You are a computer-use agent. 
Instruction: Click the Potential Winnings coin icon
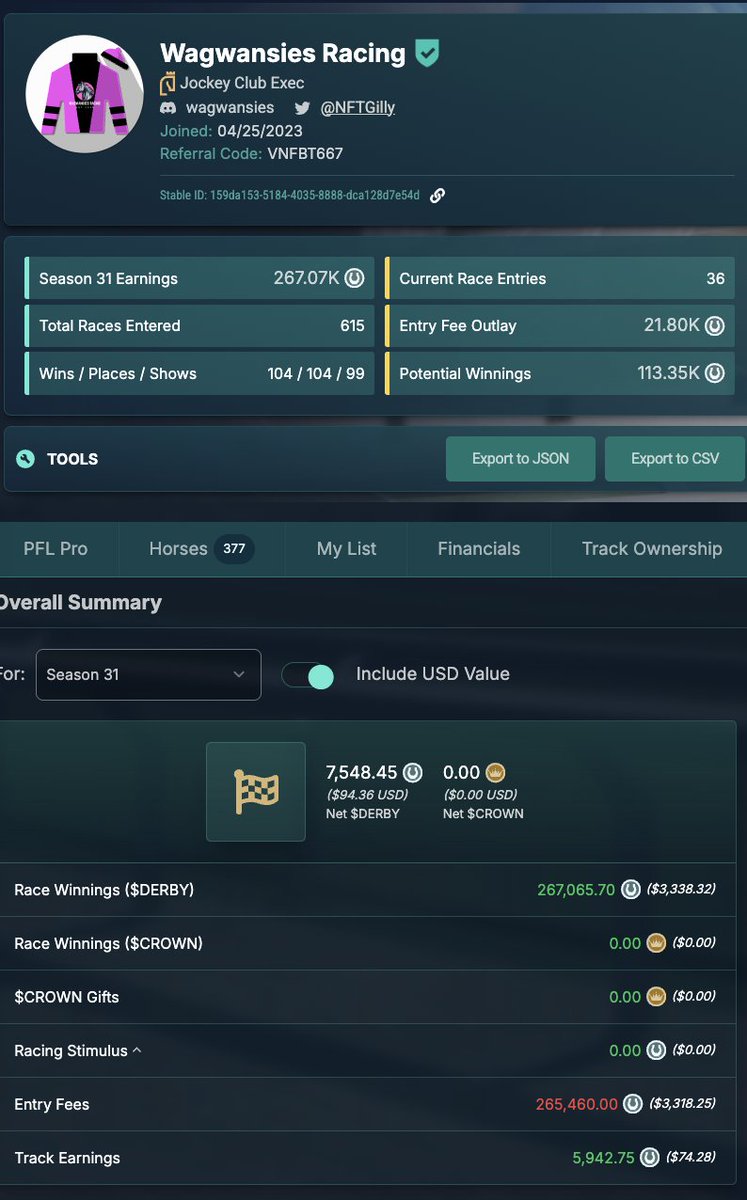[x=715, y=373]
